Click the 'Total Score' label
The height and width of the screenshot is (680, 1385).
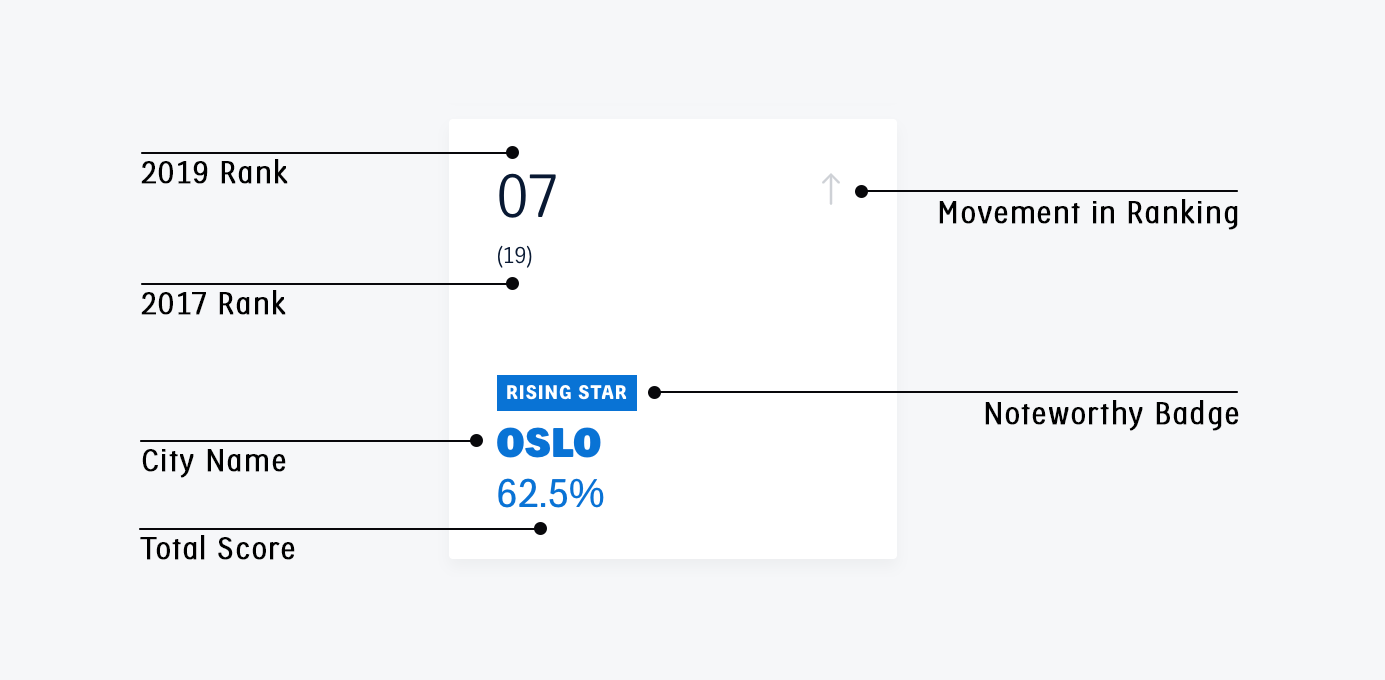coord(218,548)
